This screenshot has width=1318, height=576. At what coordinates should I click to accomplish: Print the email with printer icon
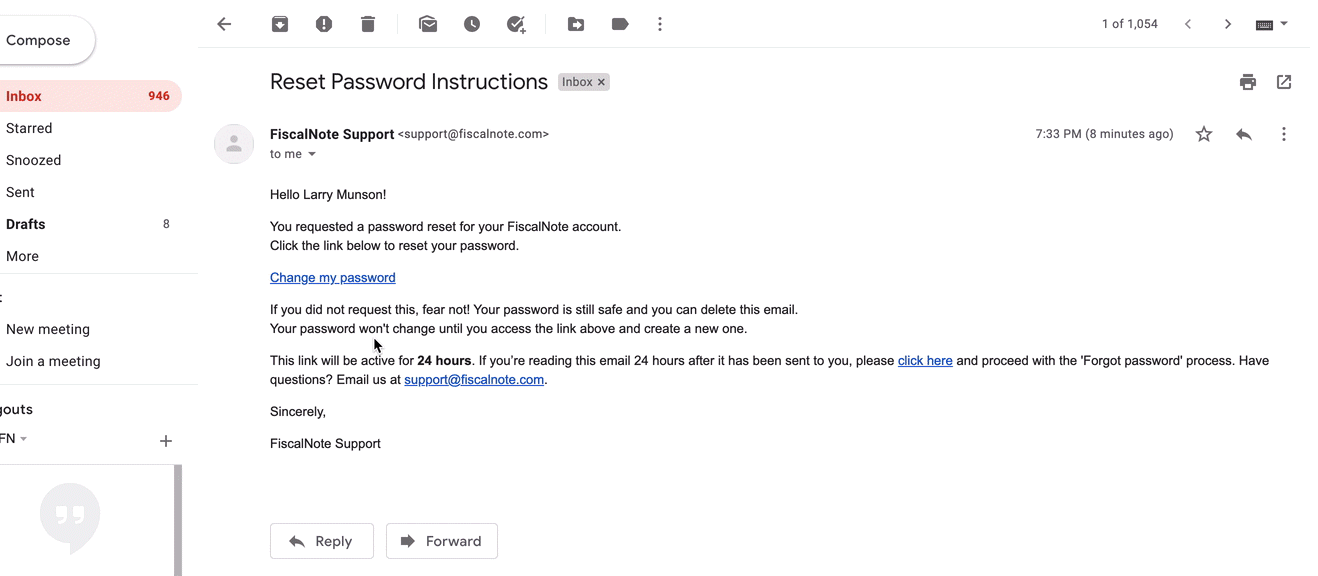(1248, 82)
